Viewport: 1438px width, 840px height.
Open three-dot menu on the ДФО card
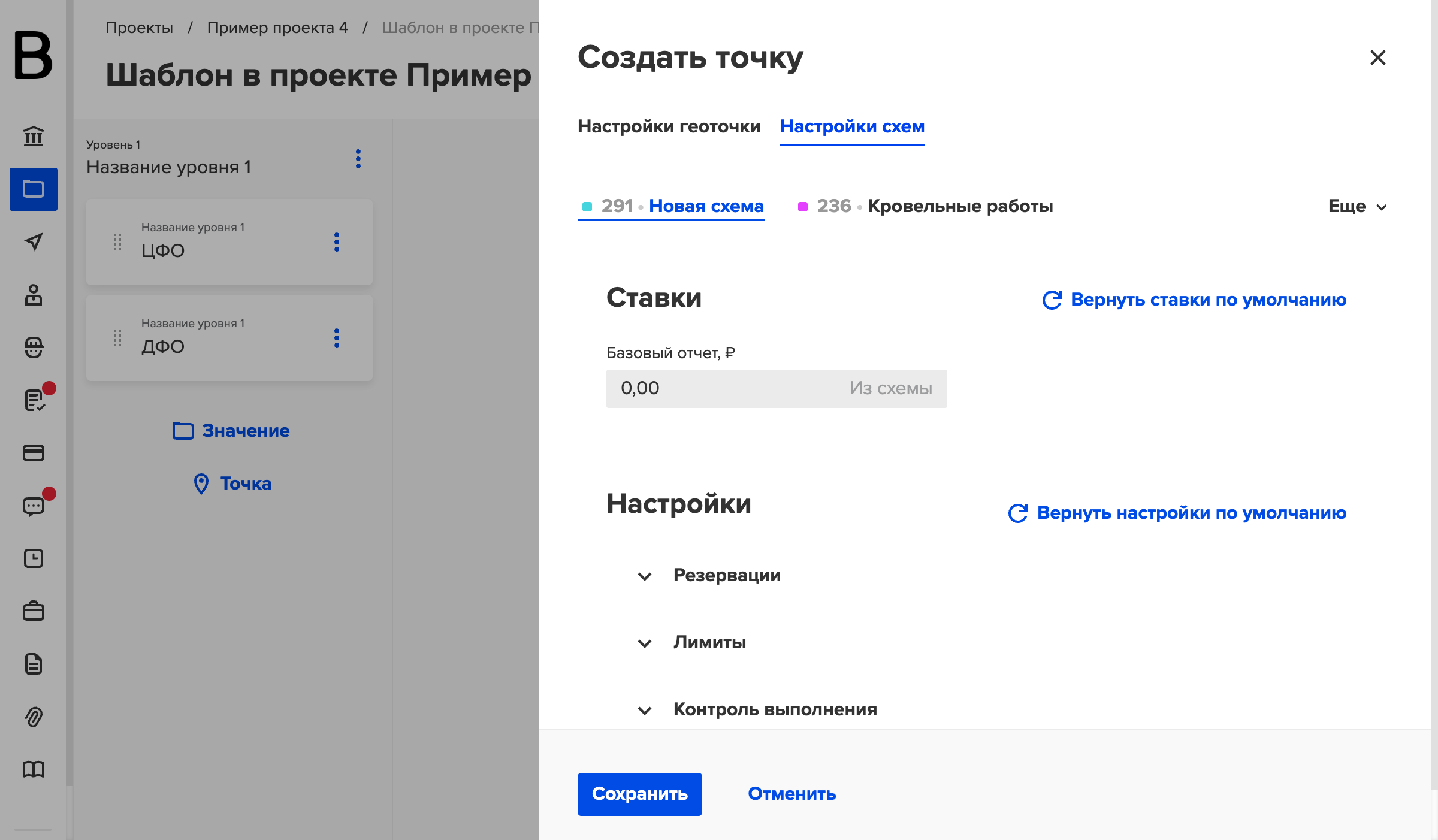click(337, 338)
